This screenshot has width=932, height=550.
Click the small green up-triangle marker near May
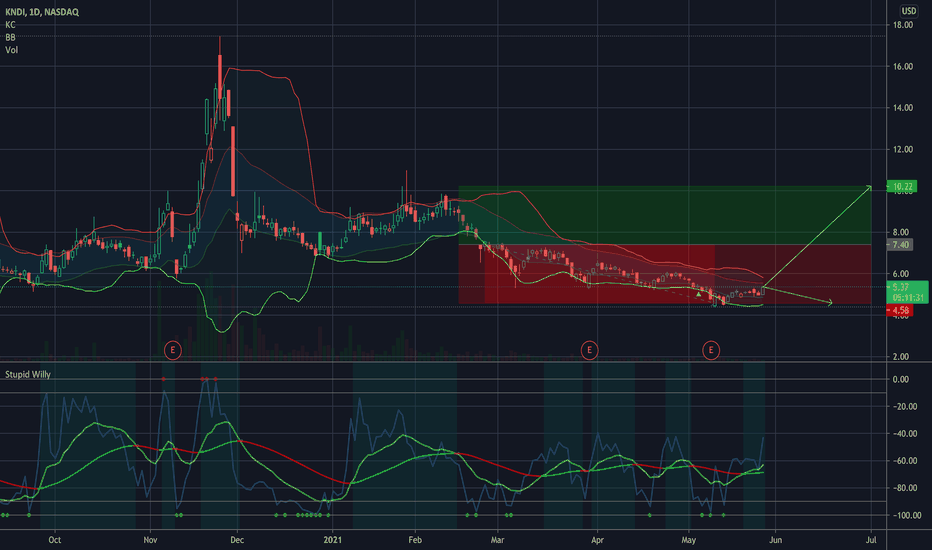click(x=698, y=294)
